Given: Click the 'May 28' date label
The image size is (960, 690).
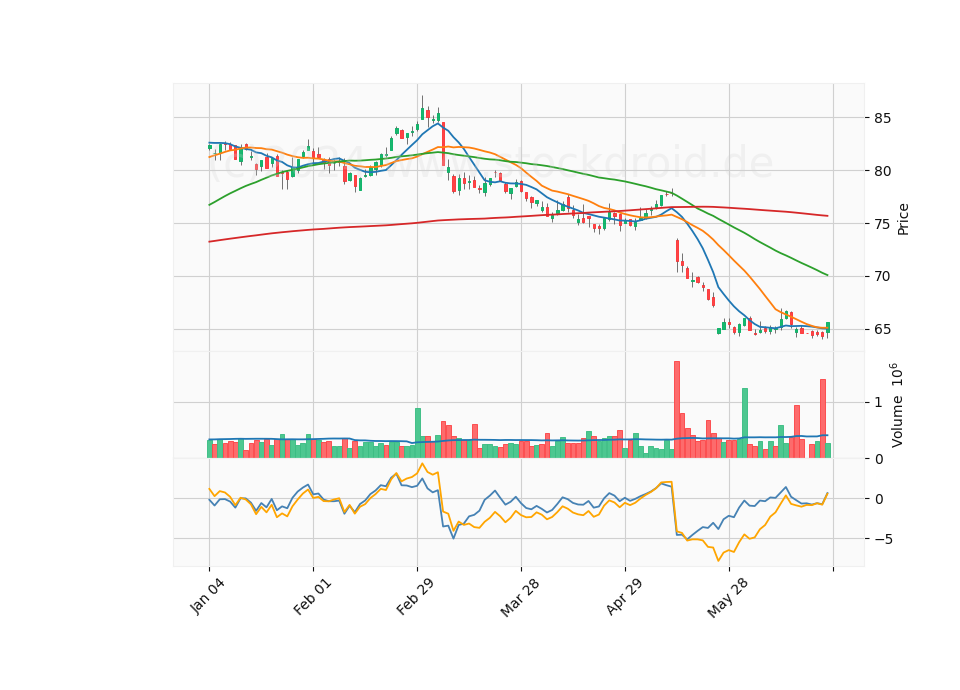Looking at the screenshot, I should pyautogui.click(x=727, y=597).
